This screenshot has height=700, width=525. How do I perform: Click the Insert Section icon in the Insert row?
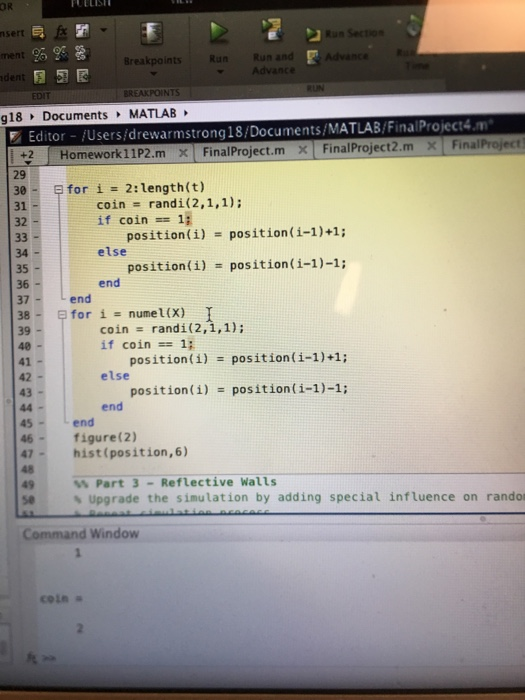pyautogui.click(x=38, y=32)
